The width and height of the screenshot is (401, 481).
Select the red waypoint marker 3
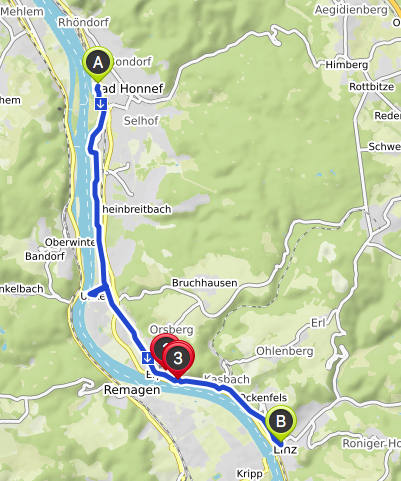pyautogui.click(x=178, y=359)
